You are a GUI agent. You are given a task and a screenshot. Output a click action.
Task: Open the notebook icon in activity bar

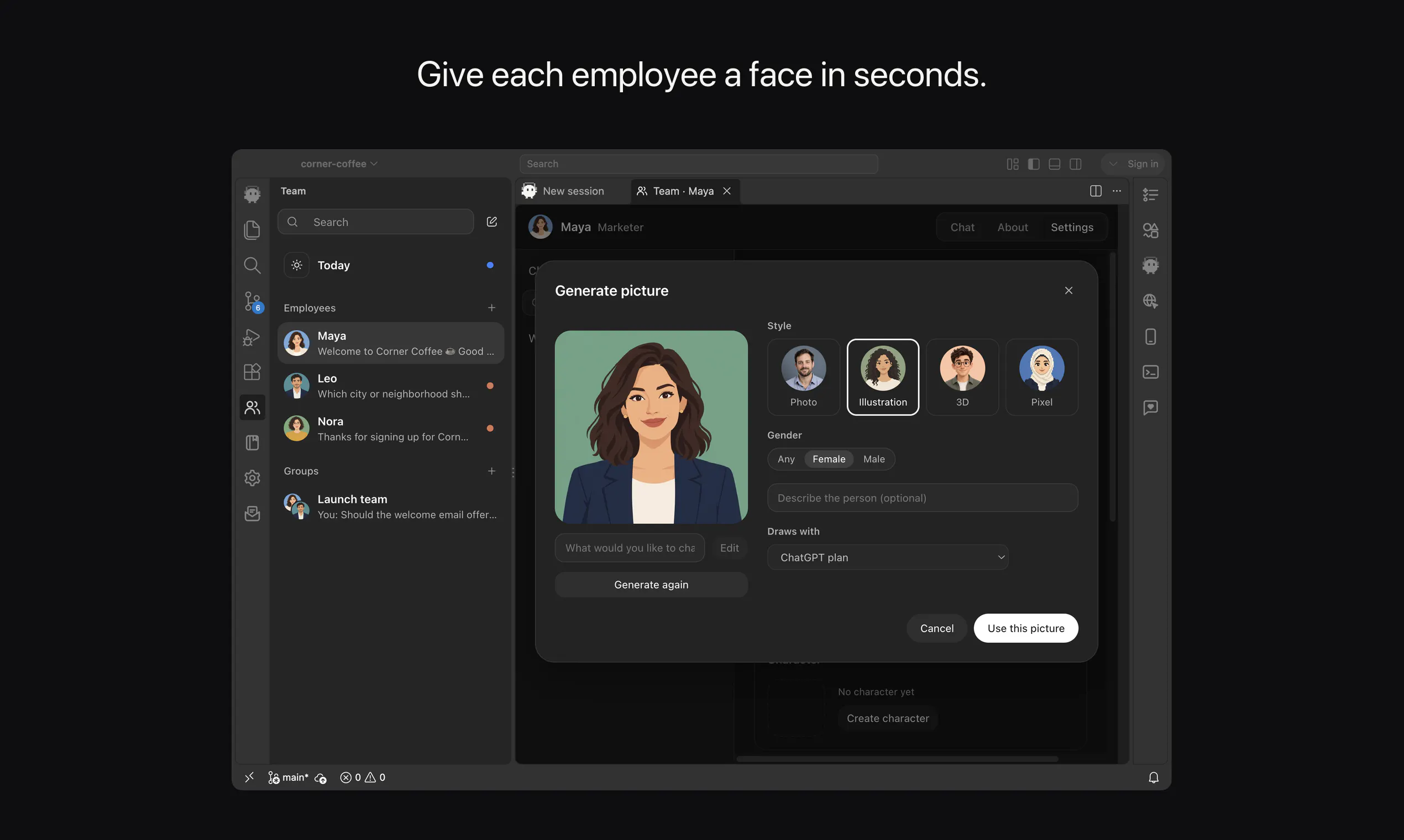tap(252, 443)
